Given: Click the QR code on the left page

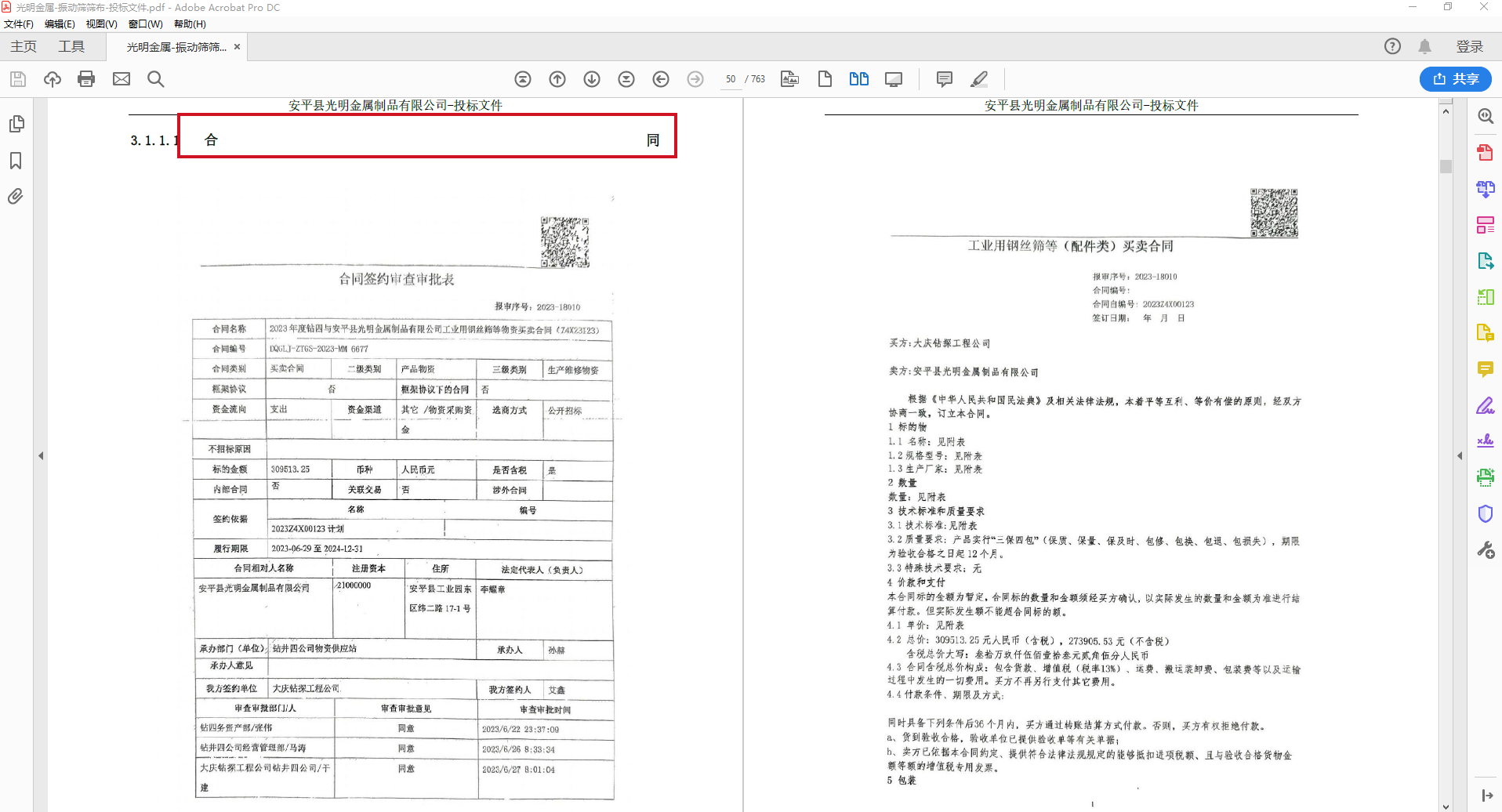Looking at the screenshot, I should click(564, 243).
